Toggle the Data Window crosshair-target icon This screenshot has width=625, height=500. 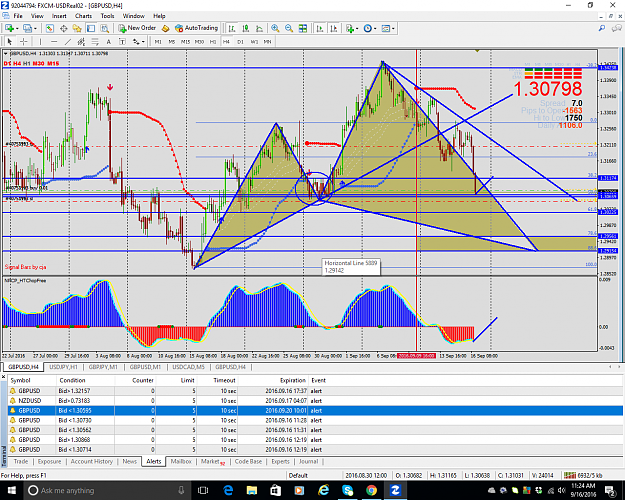(x=63, y=28)
